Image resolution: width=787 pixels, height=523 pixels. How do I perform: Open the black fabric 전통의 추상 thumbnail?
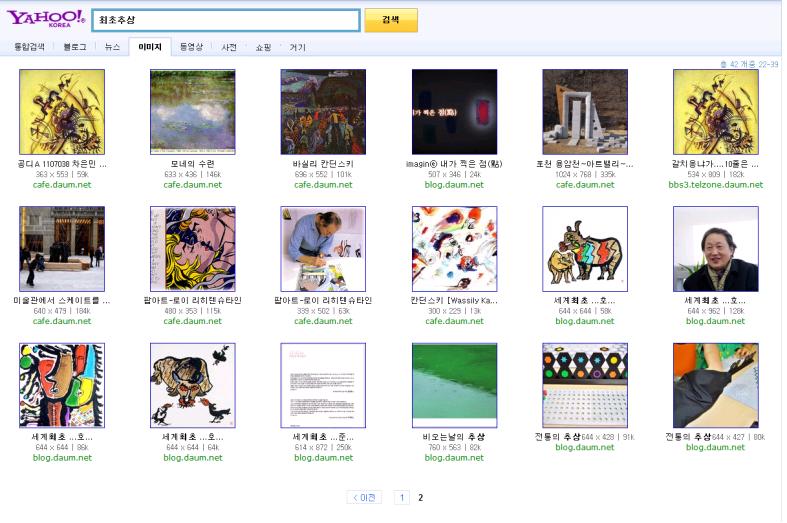point(716,385)
